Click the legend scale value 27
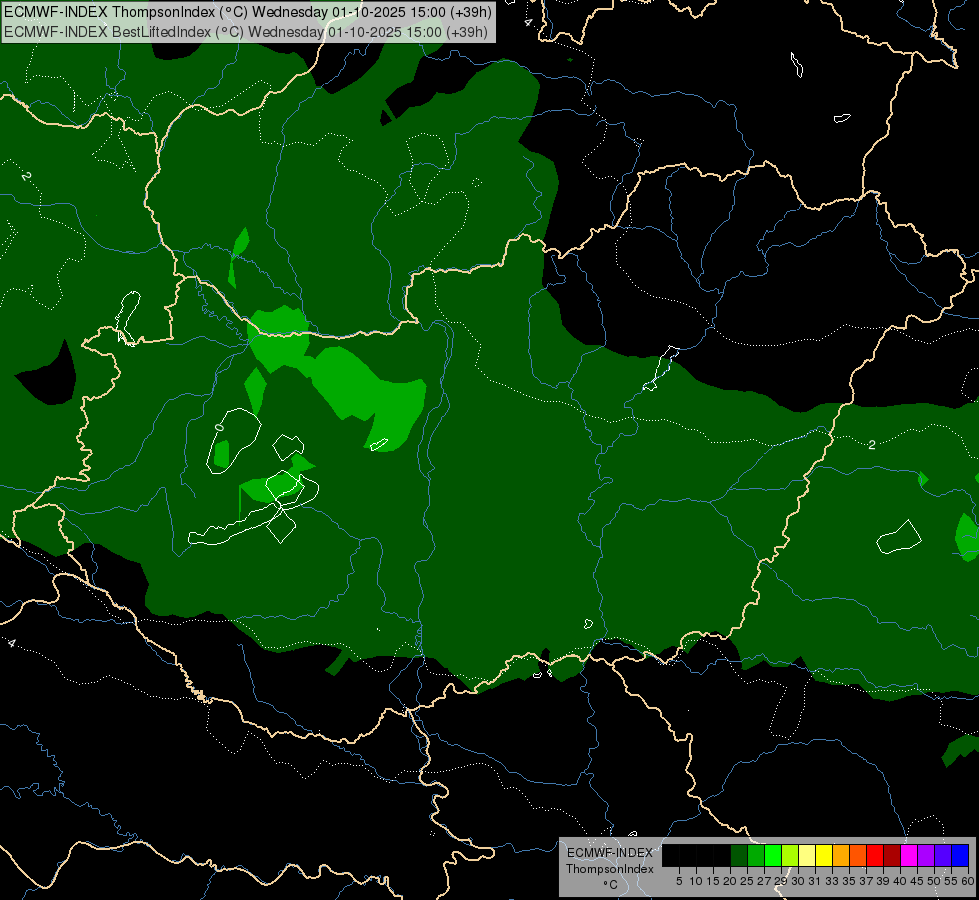 pos(764,881)
